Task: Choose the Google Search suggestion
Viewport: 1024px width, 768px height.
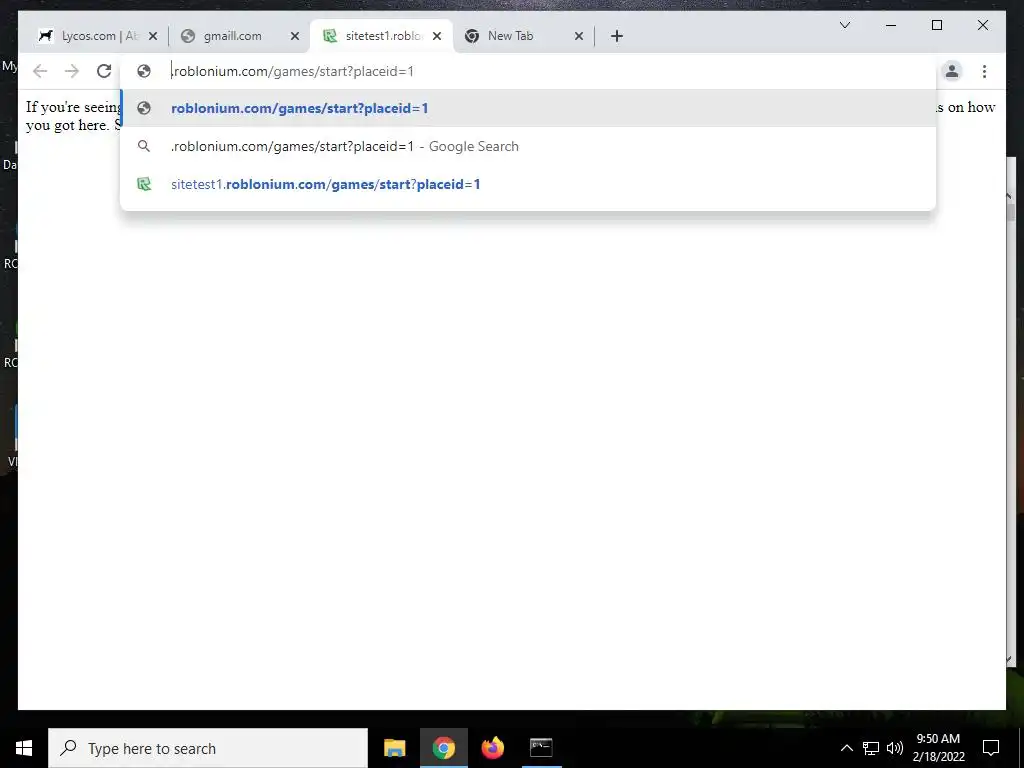Action: [528, 146]
